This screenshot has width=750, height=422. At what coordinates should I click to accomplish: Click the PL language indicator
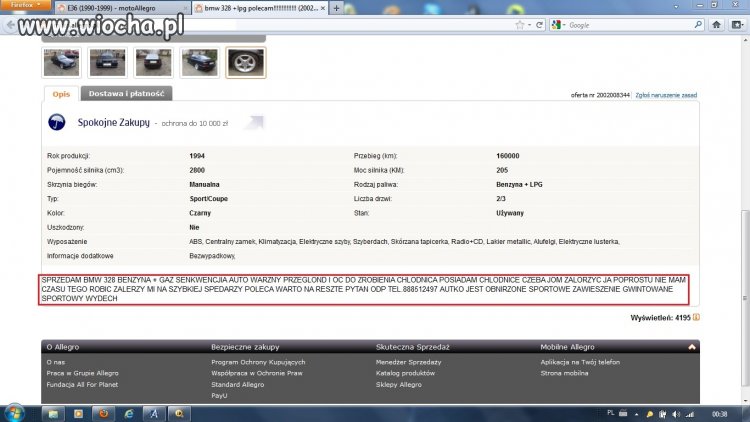(x=610, y=413)
